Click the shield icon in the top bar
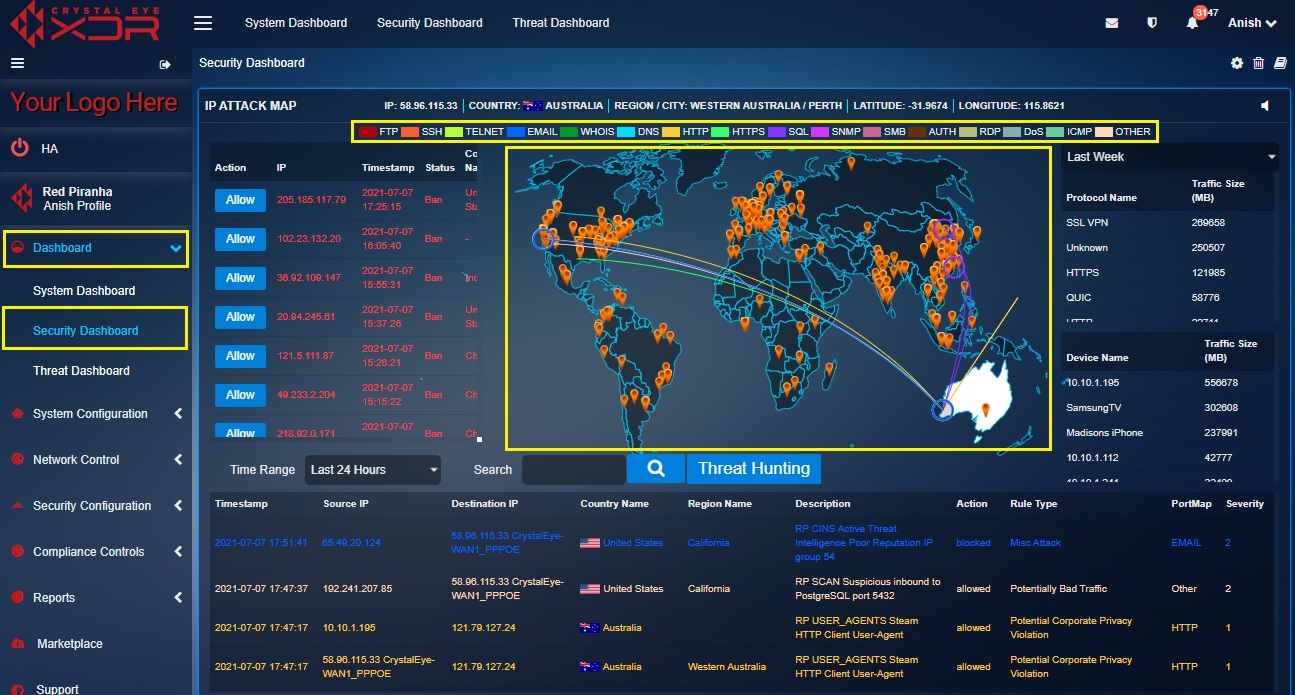The width and height of the screenshot is (1295, 695). (x=1152, y=23)
